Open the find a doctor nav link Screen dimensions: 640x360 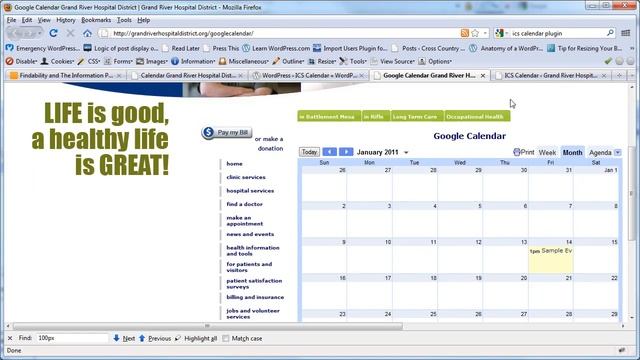244,204
